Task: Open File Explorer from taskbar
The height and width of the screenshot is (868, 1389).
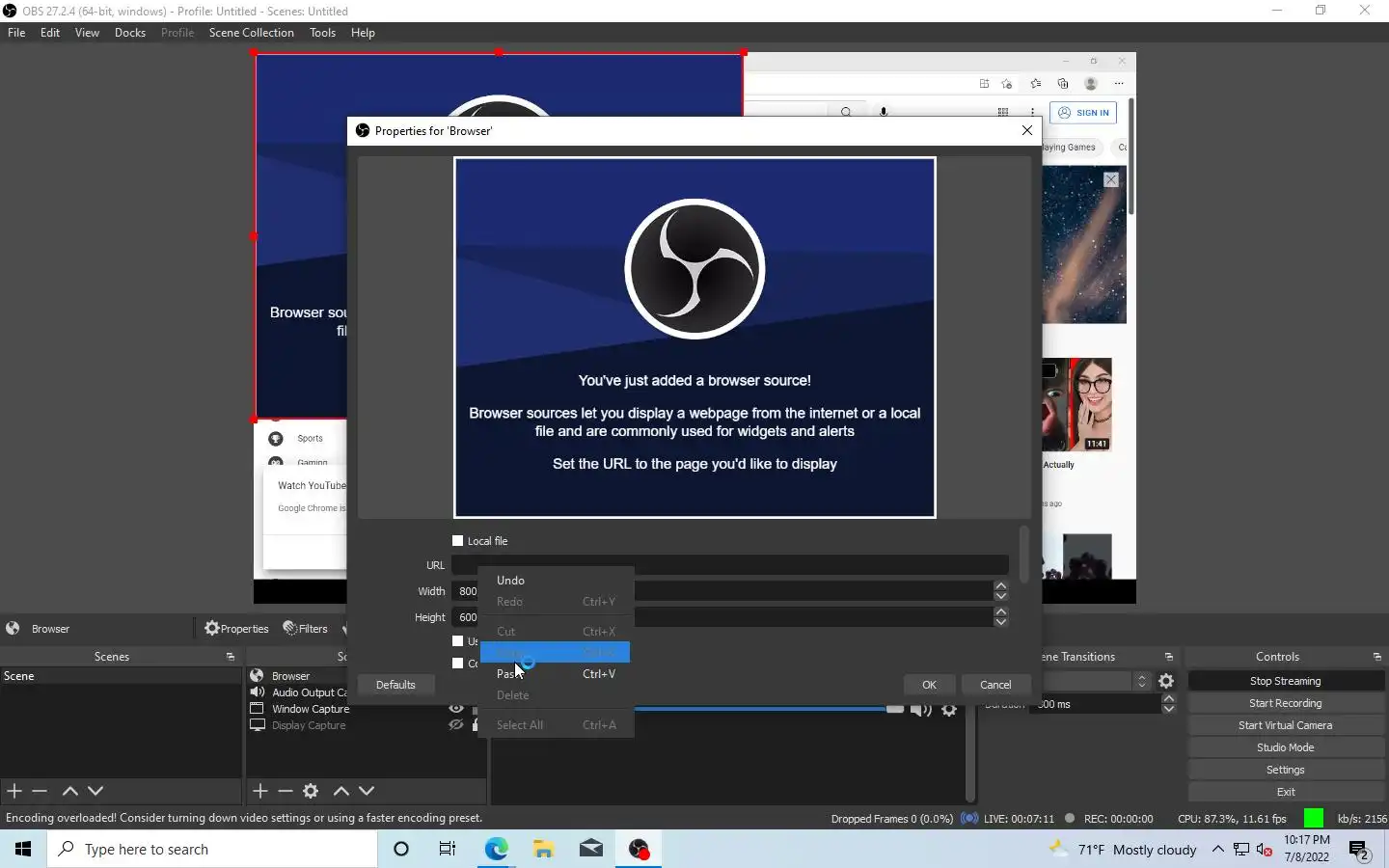Action: 544,849
